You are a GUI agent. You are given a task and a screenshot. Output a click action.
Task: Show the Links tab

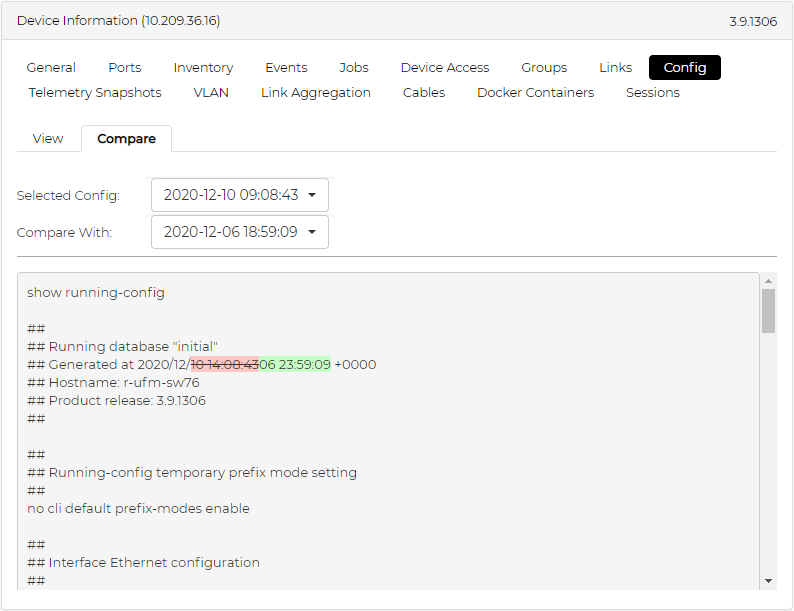click(x=616, y=68)
